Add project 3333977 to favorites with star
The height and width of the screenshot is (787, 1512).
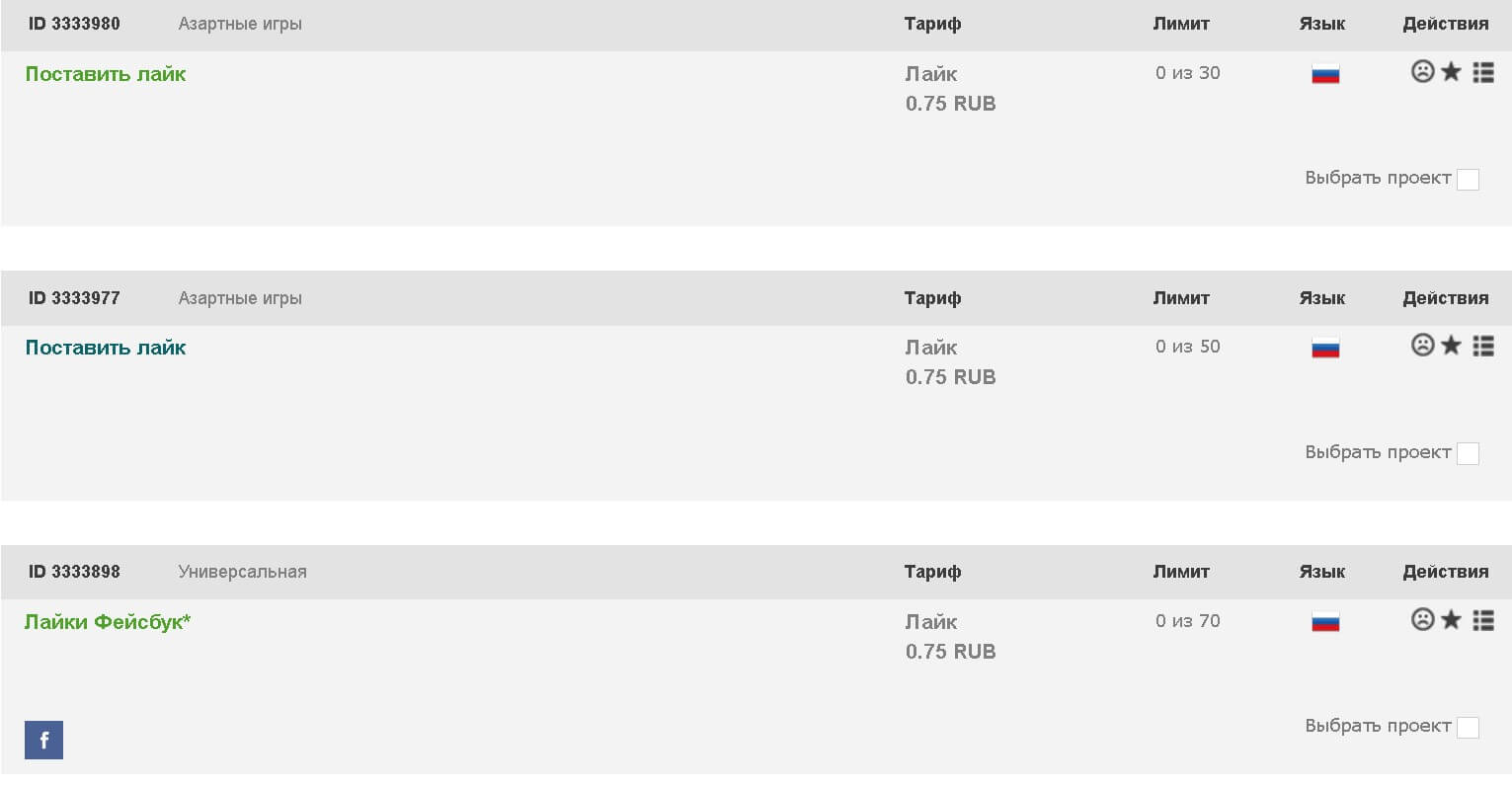1451,345
